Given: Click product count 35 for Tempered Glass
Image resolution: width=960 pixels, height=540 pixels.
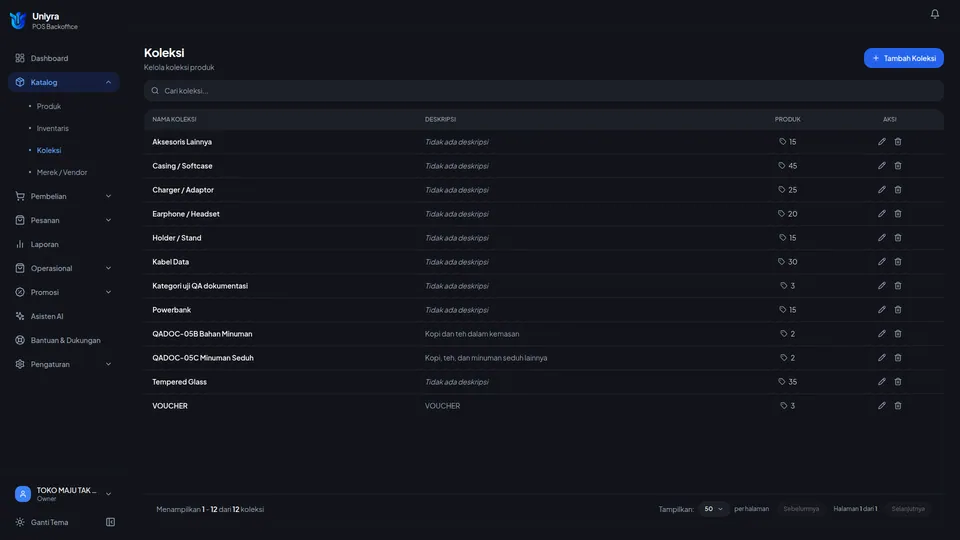Looking at the screenshot, I should (787, 381).
